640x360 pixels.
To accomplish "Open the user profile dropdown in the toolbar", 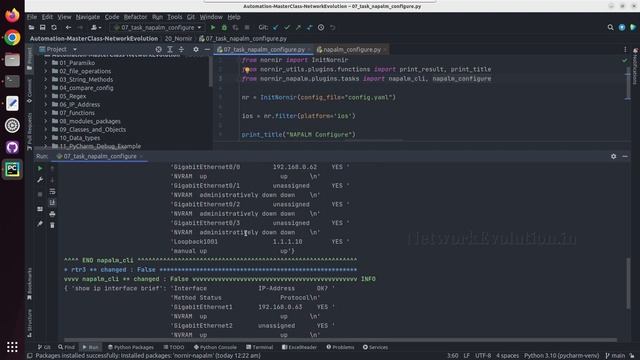I will pyautogui.click(x=96, y=27).
